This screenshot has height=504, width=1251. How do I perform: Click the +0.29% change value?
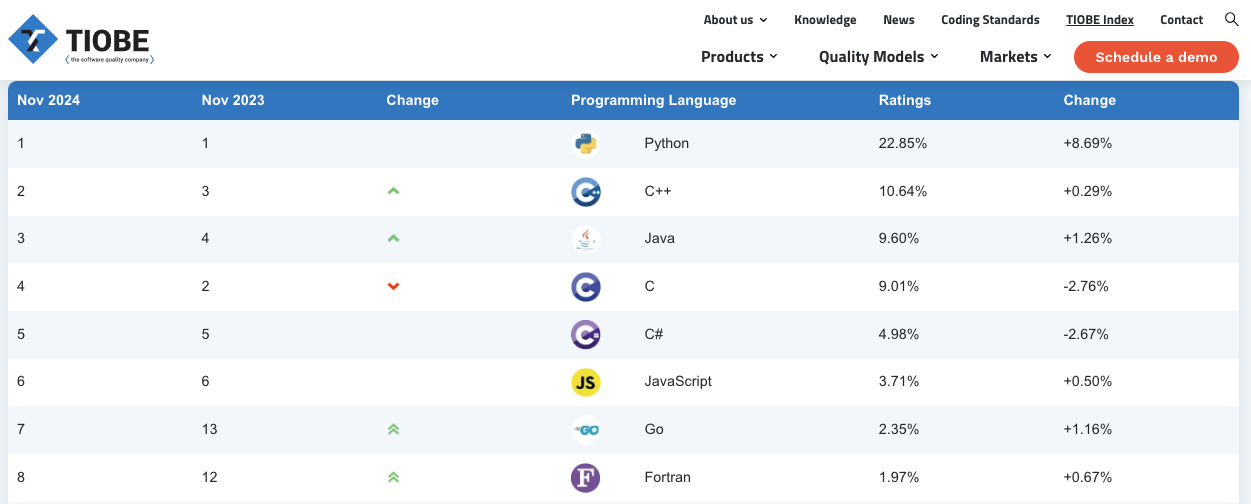click(1088, 191)
